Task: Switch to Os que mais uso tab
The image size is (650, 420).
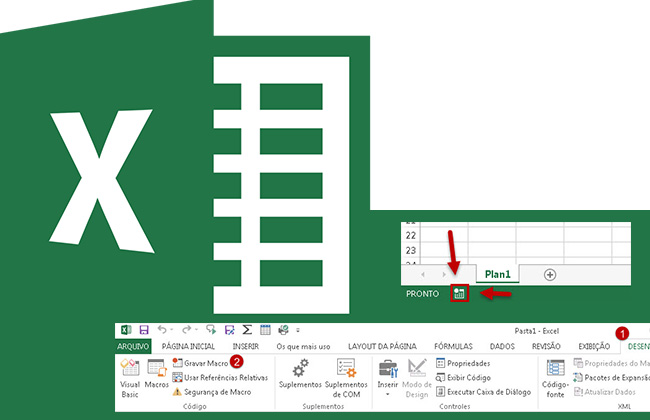Action: 303,346
